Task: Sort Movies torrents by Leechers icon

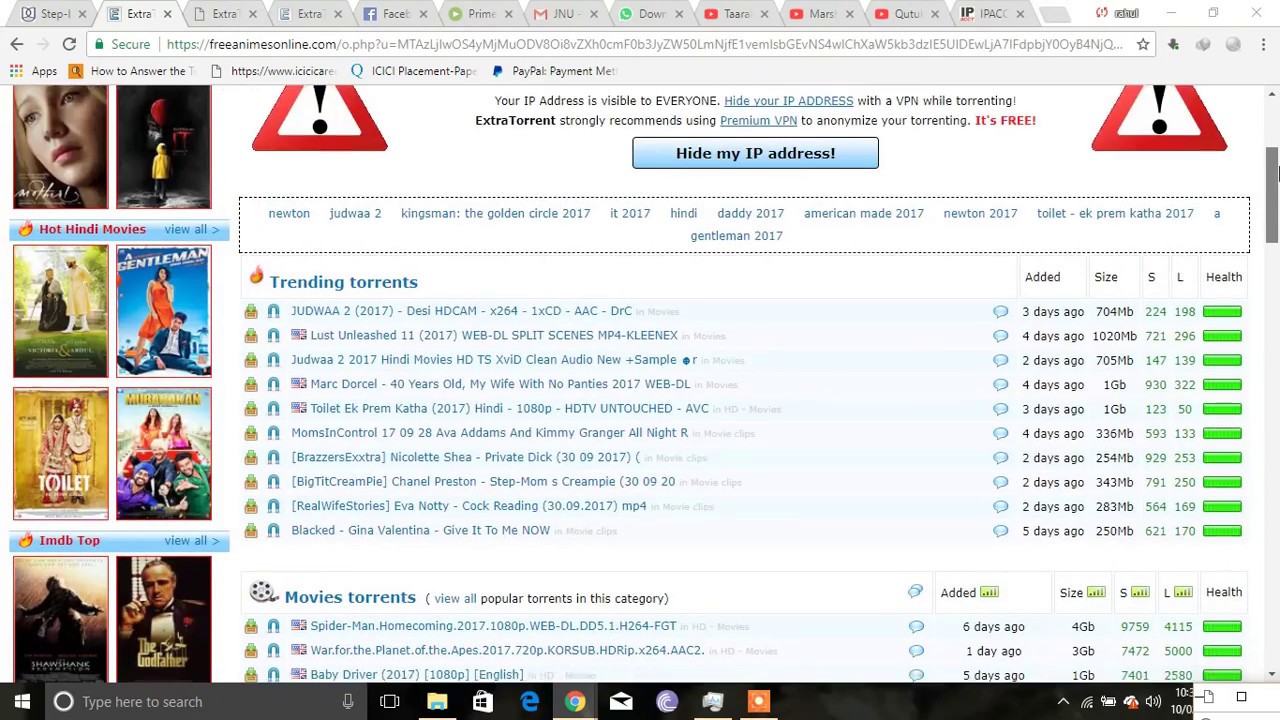Action: pos(1183,592)
